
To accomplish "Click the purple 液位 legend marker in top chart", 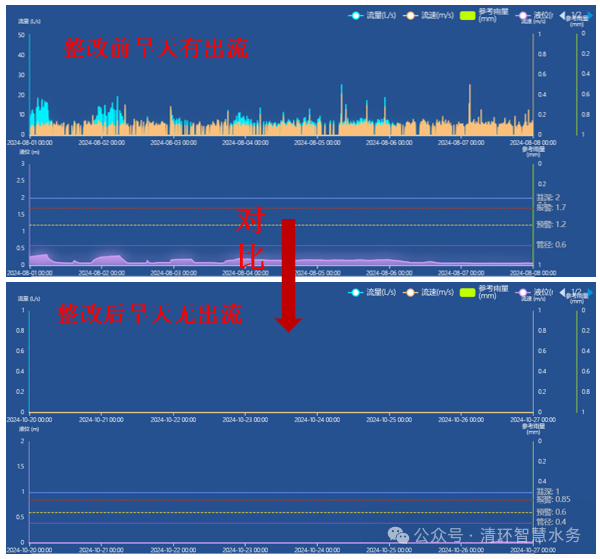I will click(x=525, y=15).
